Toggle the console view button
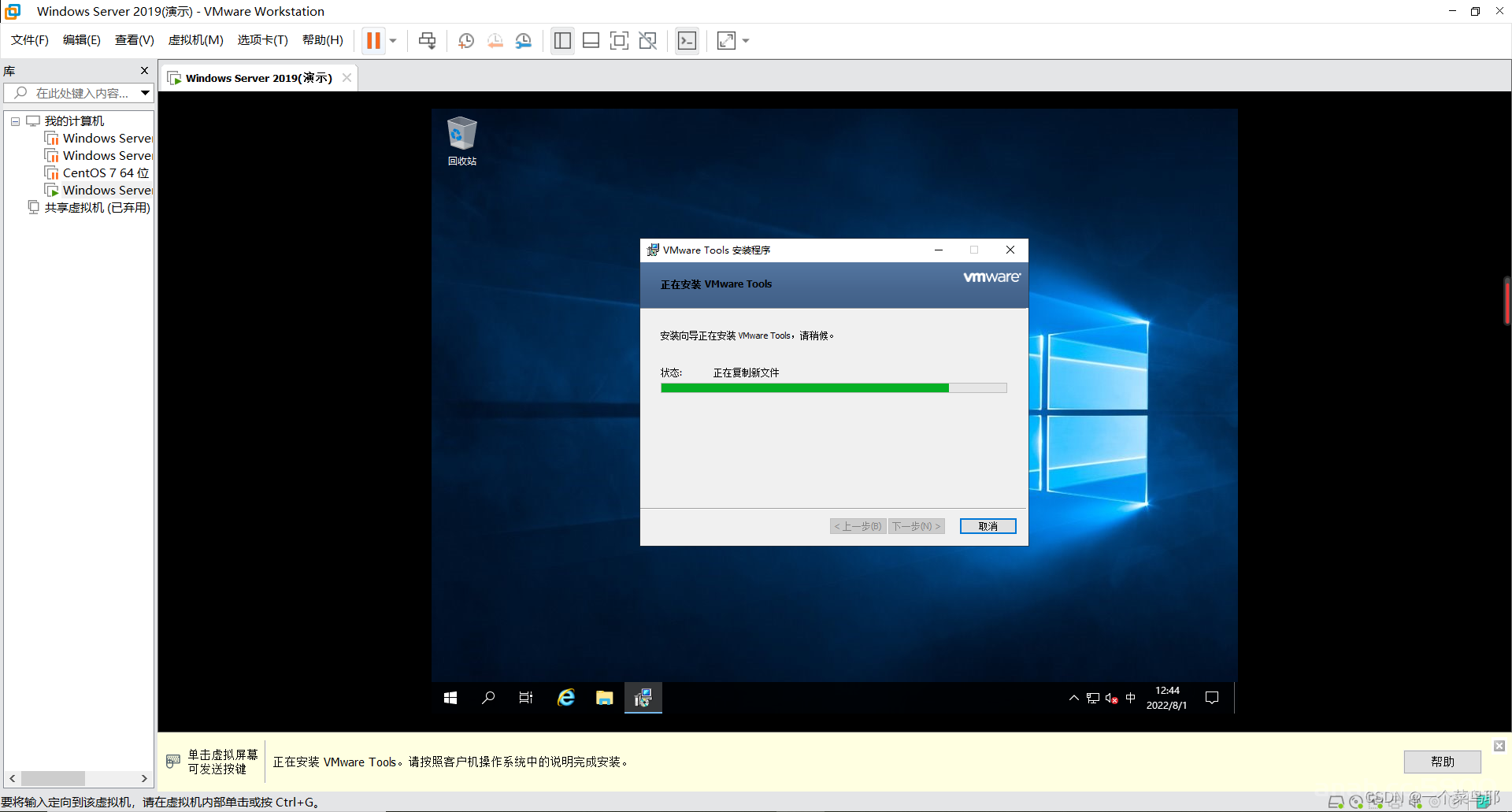This screenshot has width=1512, height=812. click(687, 40)
